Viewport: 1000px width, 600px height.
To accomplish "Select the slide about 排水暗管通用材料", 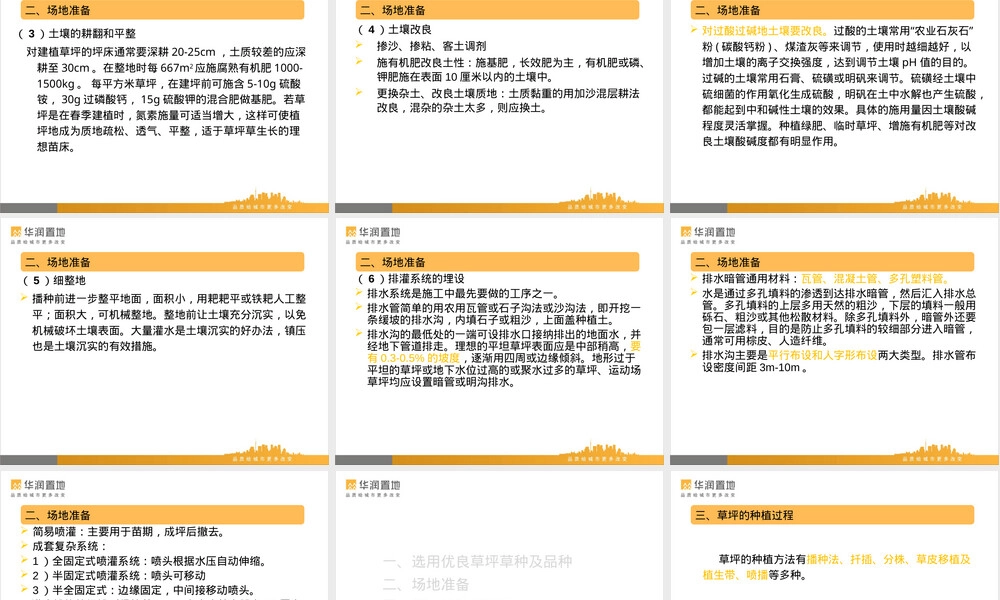I will pos(834,341).
